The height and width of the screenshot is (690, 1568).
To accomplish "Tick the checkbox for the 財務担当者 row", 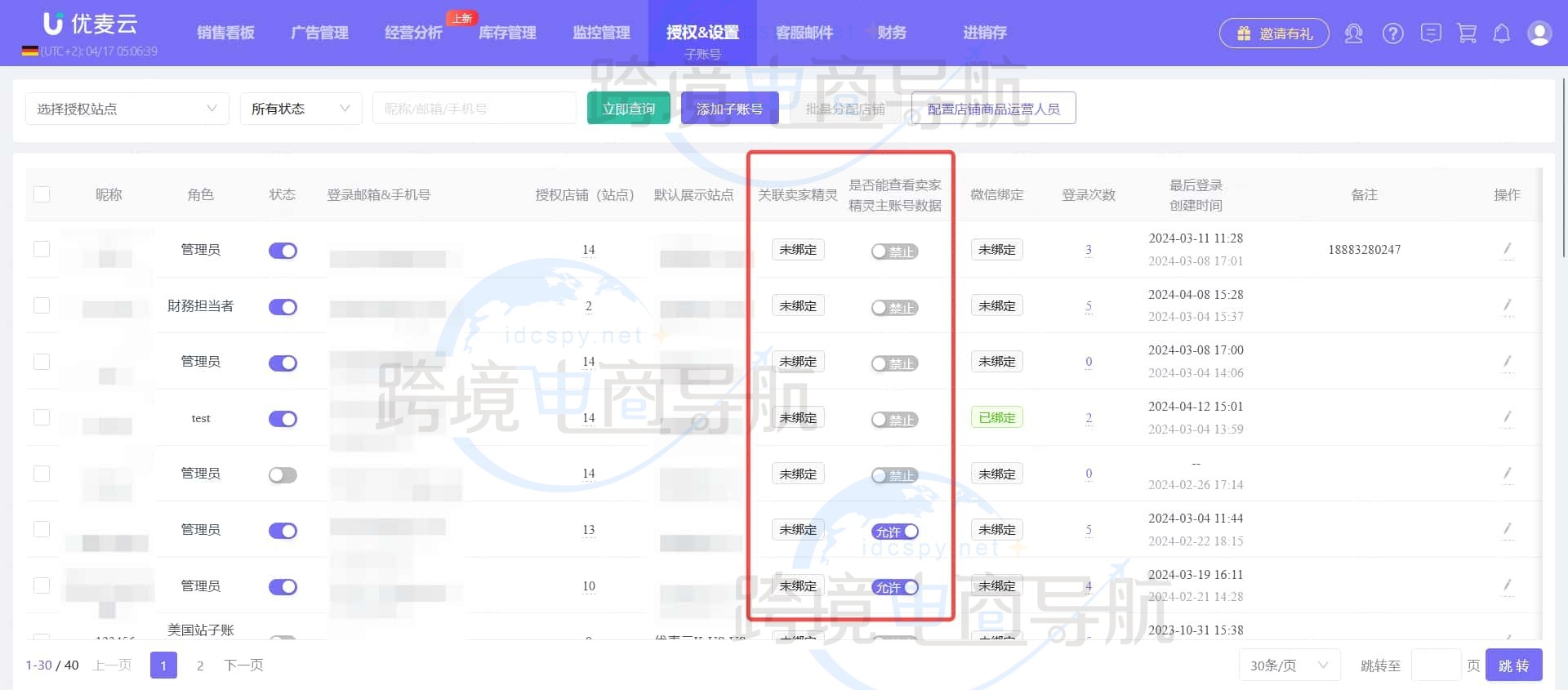I will tap(42, 305).
